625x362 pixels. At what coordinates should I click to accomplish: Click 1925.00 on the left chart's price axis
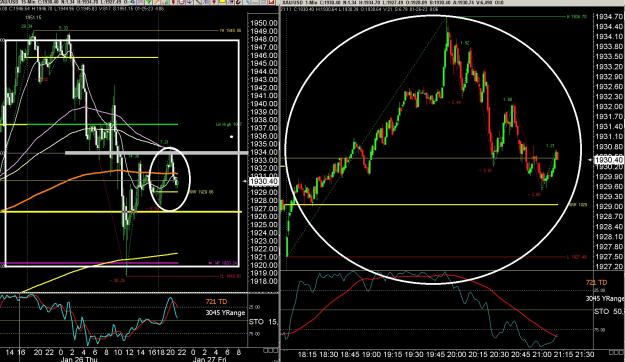coord(264,225)
